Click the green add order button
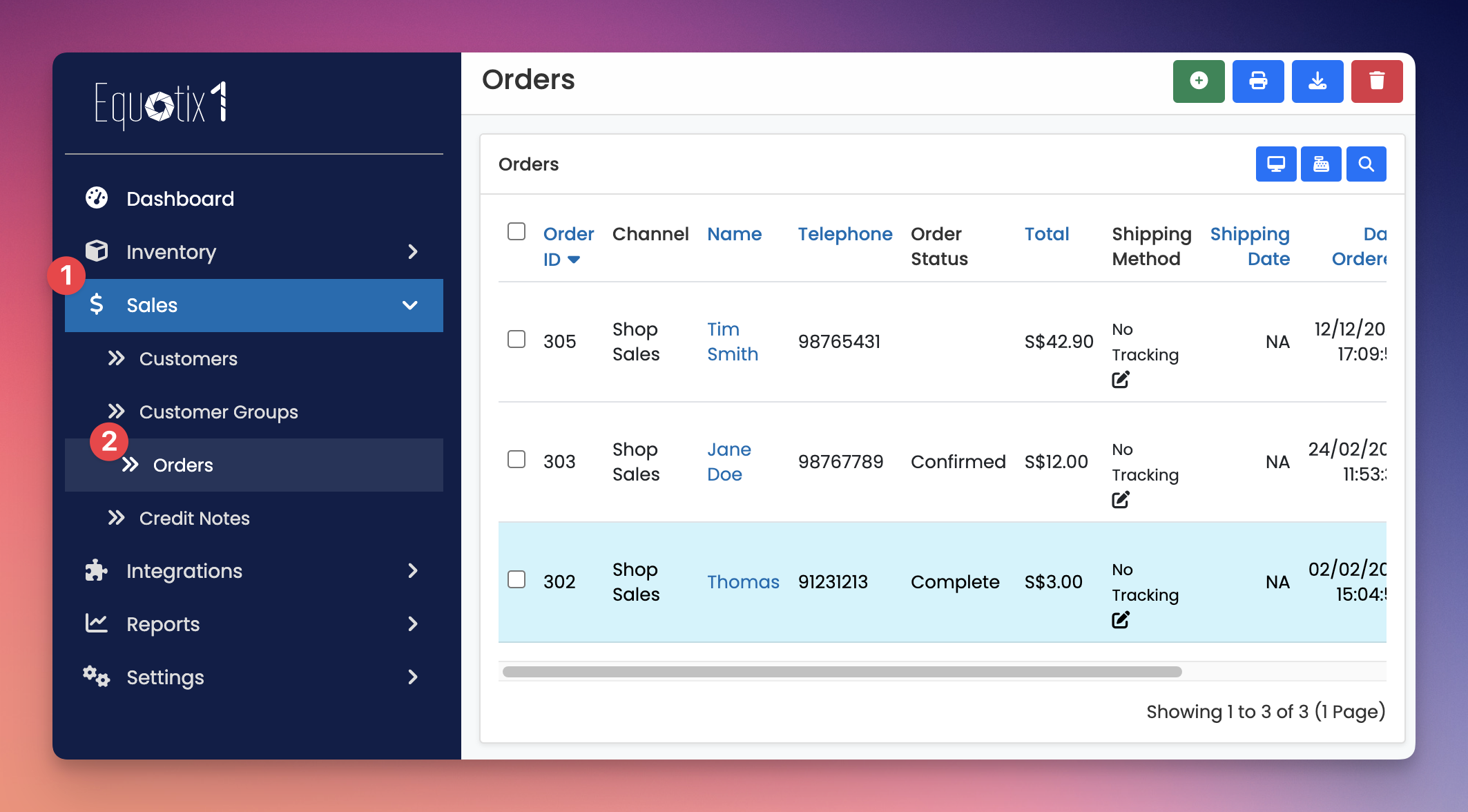 tap(1199, 81)
